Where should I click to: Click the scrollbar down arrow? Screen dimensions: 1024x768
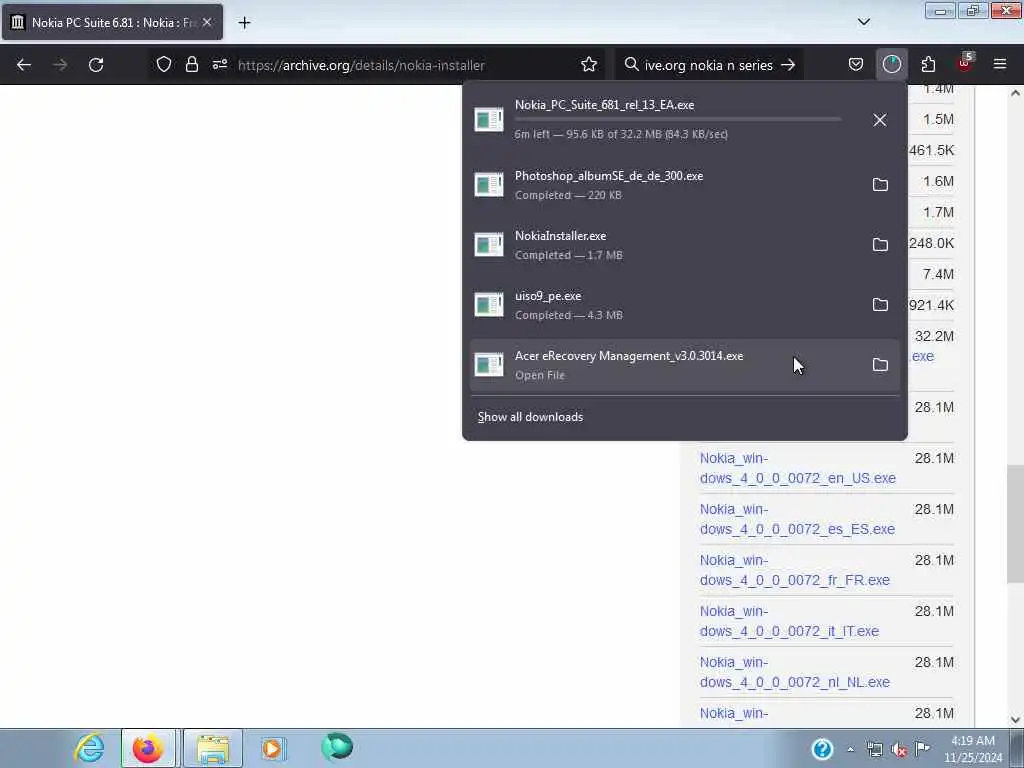(x=1015, y=719)
